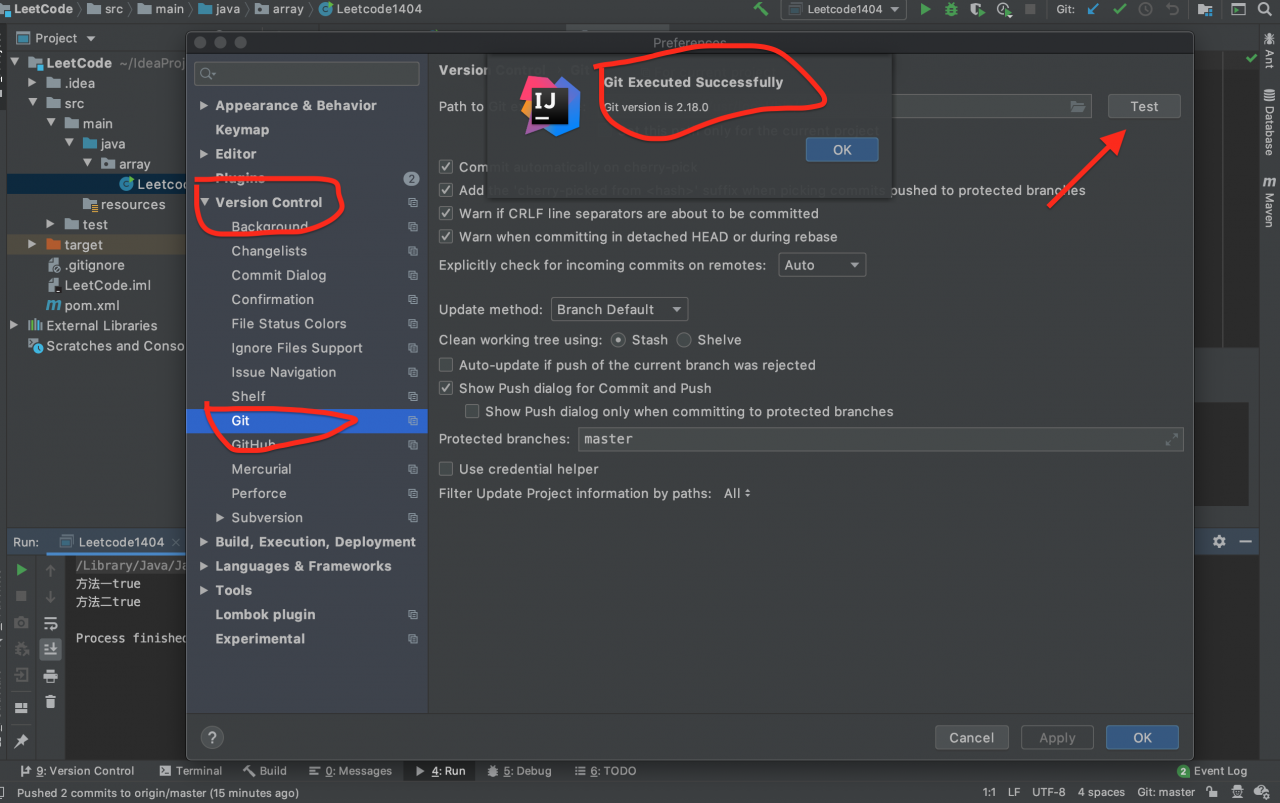Click the Search Everywhere magnifier icon
The height and width of the screenshot is (803, 1280).
1266,9
